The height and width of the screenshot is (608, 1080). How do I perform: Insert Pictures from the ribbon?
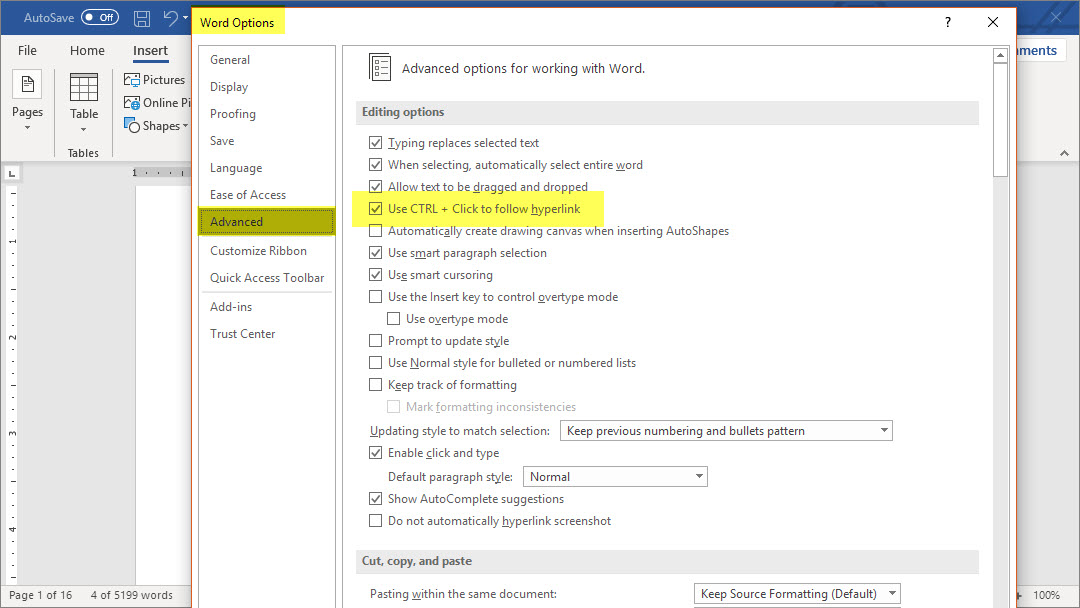[154, 80]
